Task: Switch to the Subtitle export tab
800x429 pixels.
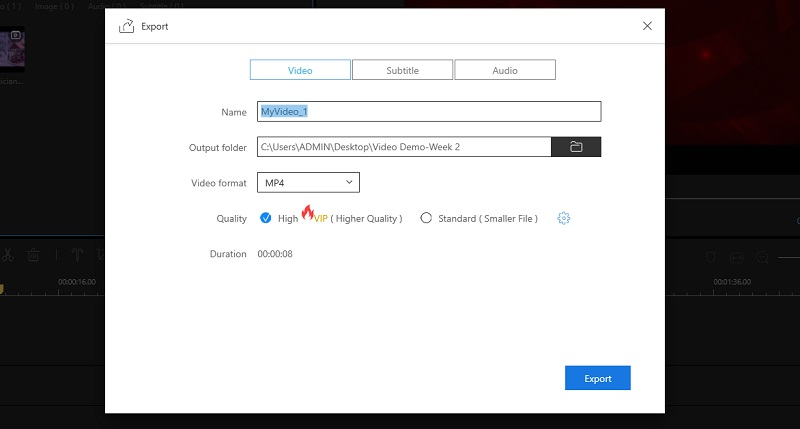Action: pyautogui.click(x=402, y=70)
